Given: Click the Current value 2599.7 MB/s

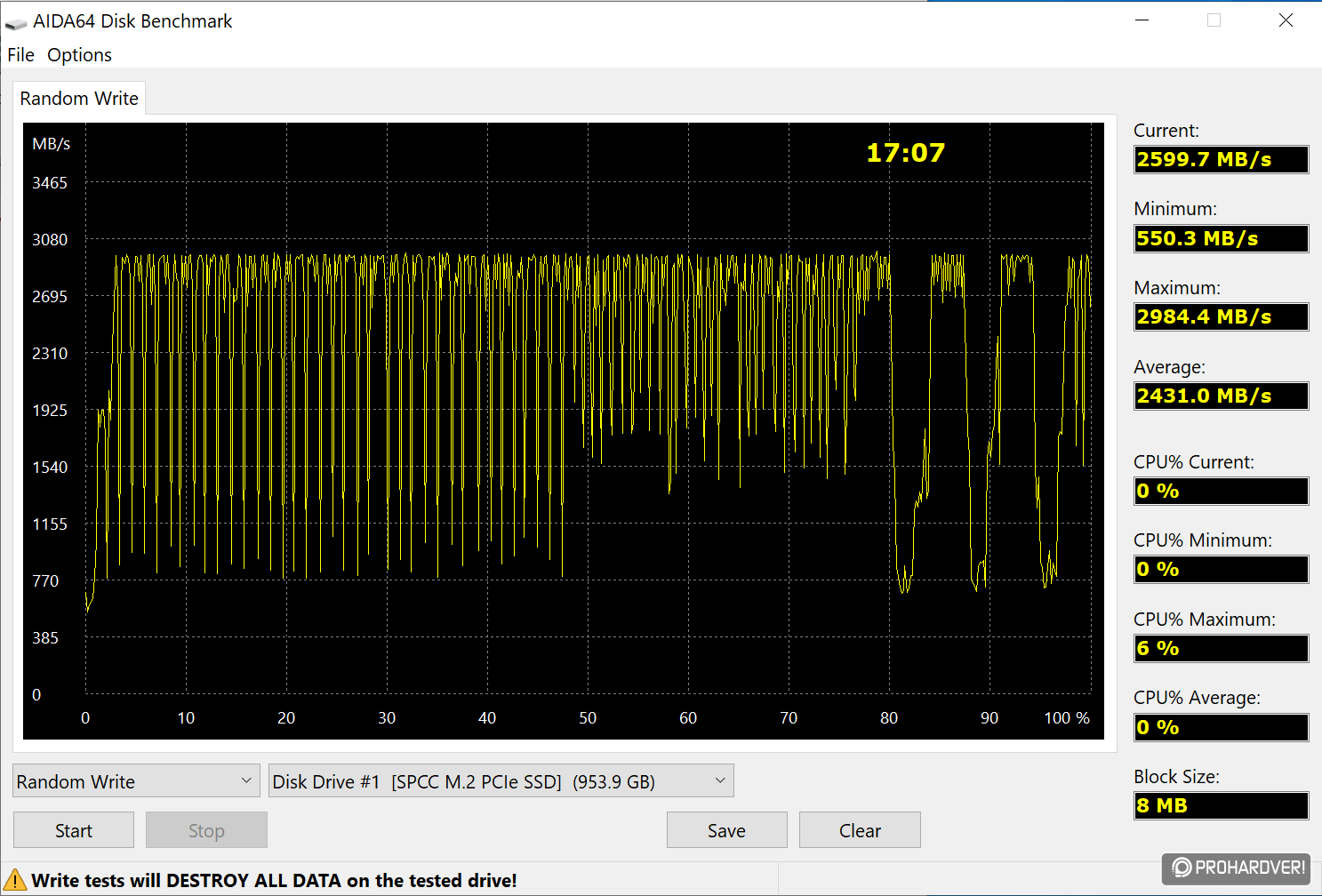Looking at the screenshot, I should click(x=1222, y=160).
